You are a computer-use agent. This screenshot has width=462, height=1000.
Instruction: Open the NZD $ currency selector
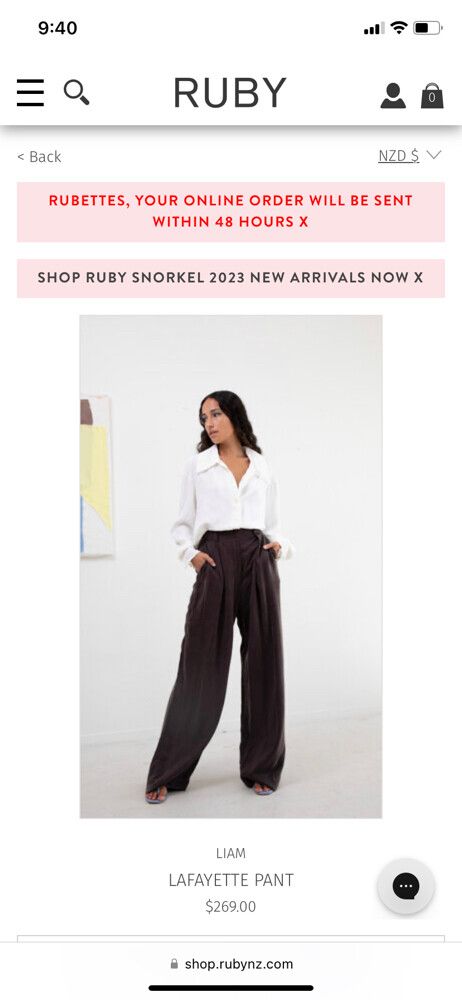(398, 156)
